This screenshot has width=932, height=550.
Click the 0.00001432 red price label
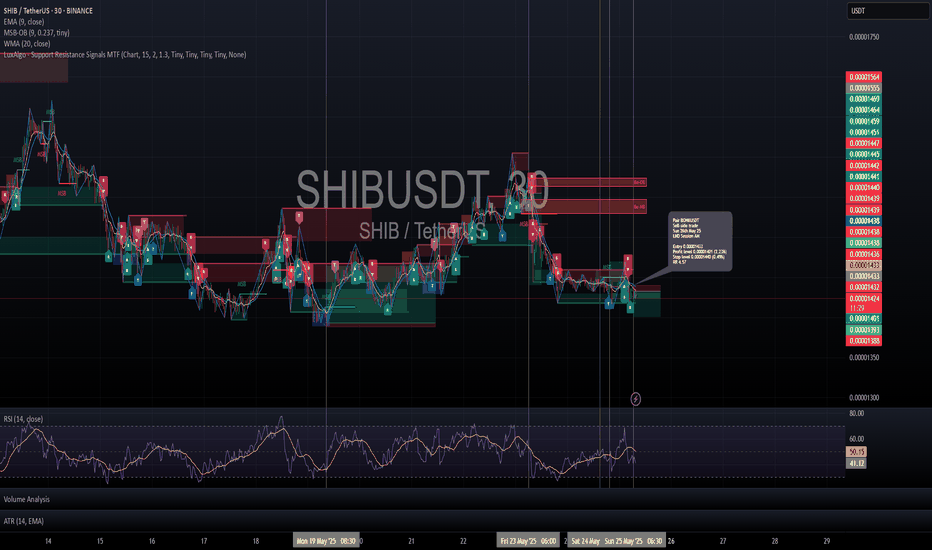tap(864, 287)
